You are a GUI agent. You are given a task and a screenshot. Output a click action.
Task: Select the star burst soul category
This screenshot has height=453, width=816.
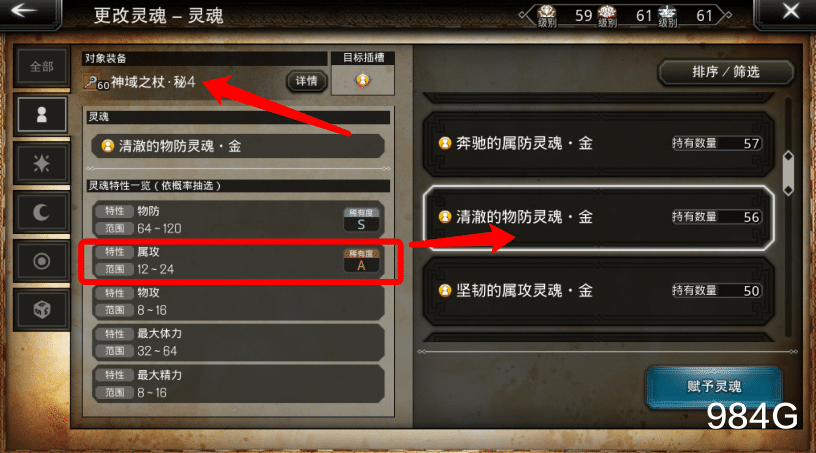pyautogui.click(x=42, y=163)
